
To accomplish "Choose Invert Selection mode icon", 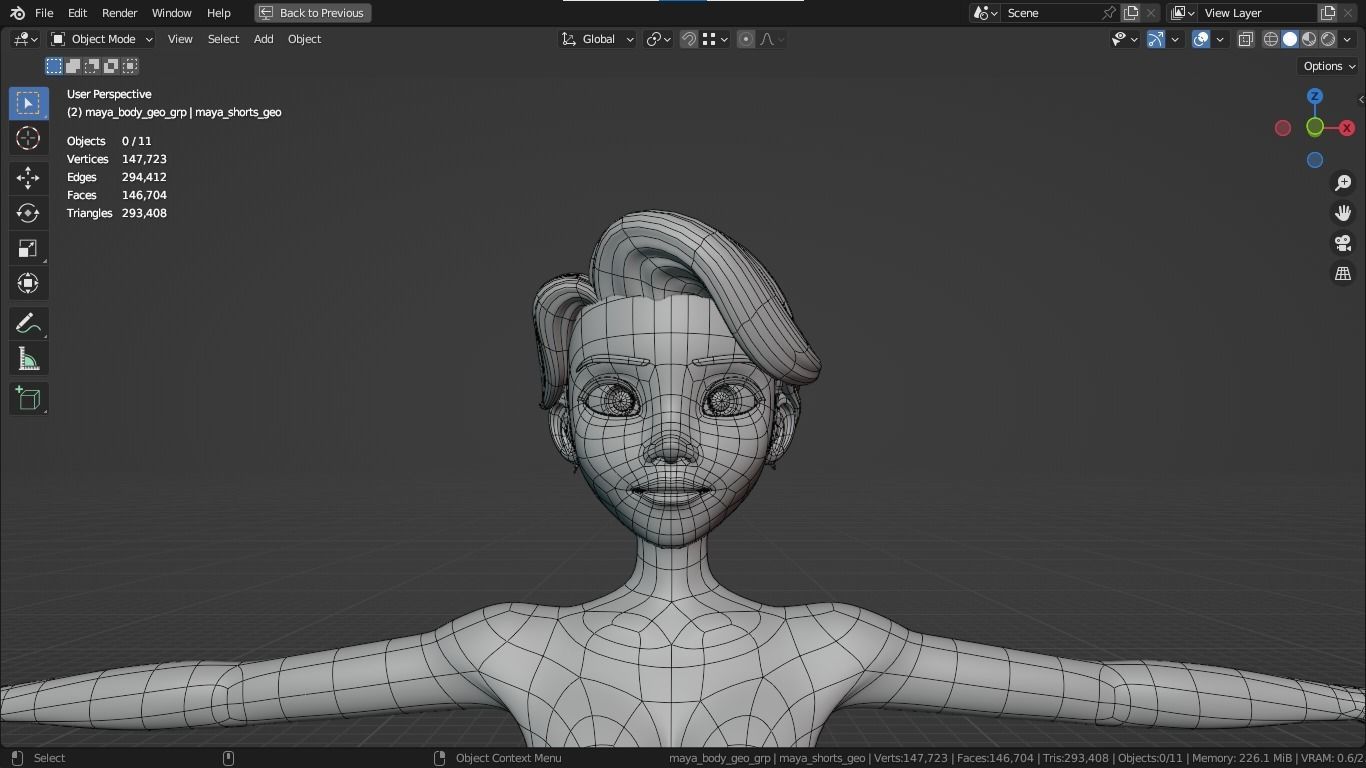I will coord(111,66).
